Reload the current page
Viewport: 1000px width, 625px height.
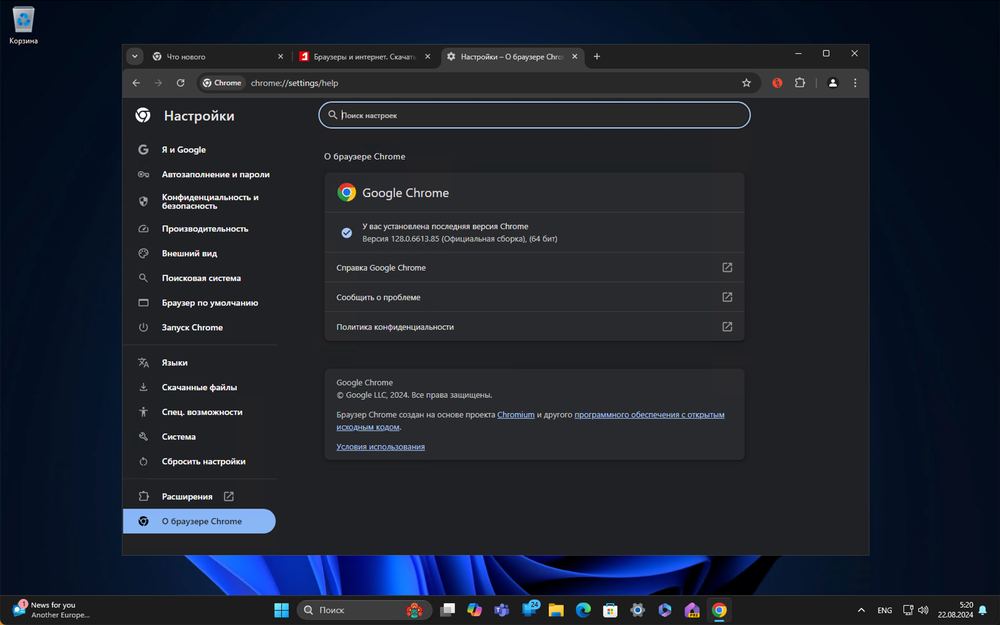coord(180,83)
